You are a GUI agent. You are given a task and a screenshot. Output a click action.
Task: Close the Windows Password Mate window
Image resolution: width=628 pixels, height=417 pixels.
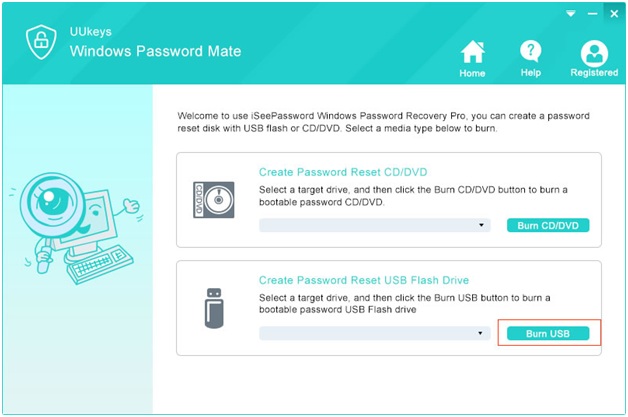tap(614, 14)
